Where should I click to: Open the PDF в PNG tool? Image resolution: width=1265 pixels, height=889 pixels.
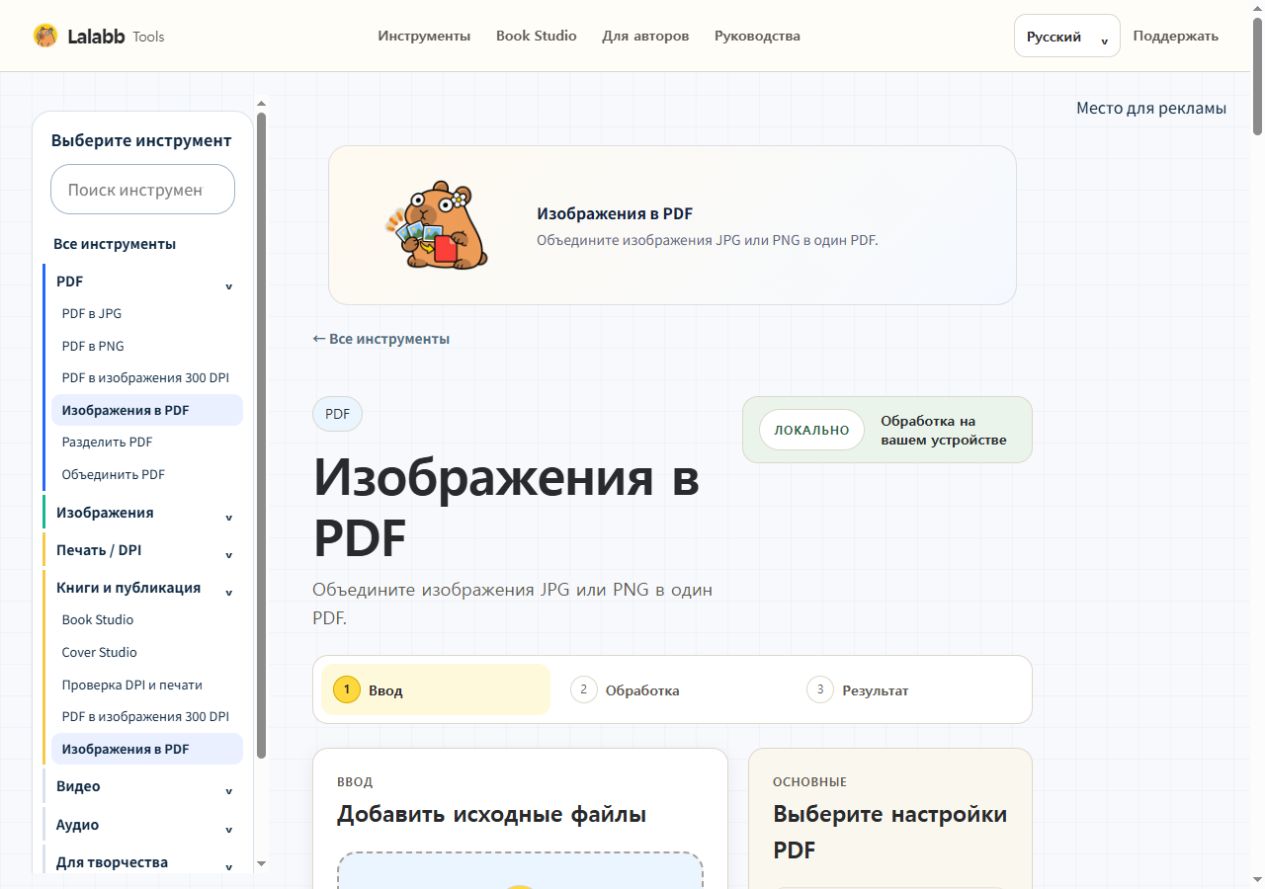(x=93, y=346)
